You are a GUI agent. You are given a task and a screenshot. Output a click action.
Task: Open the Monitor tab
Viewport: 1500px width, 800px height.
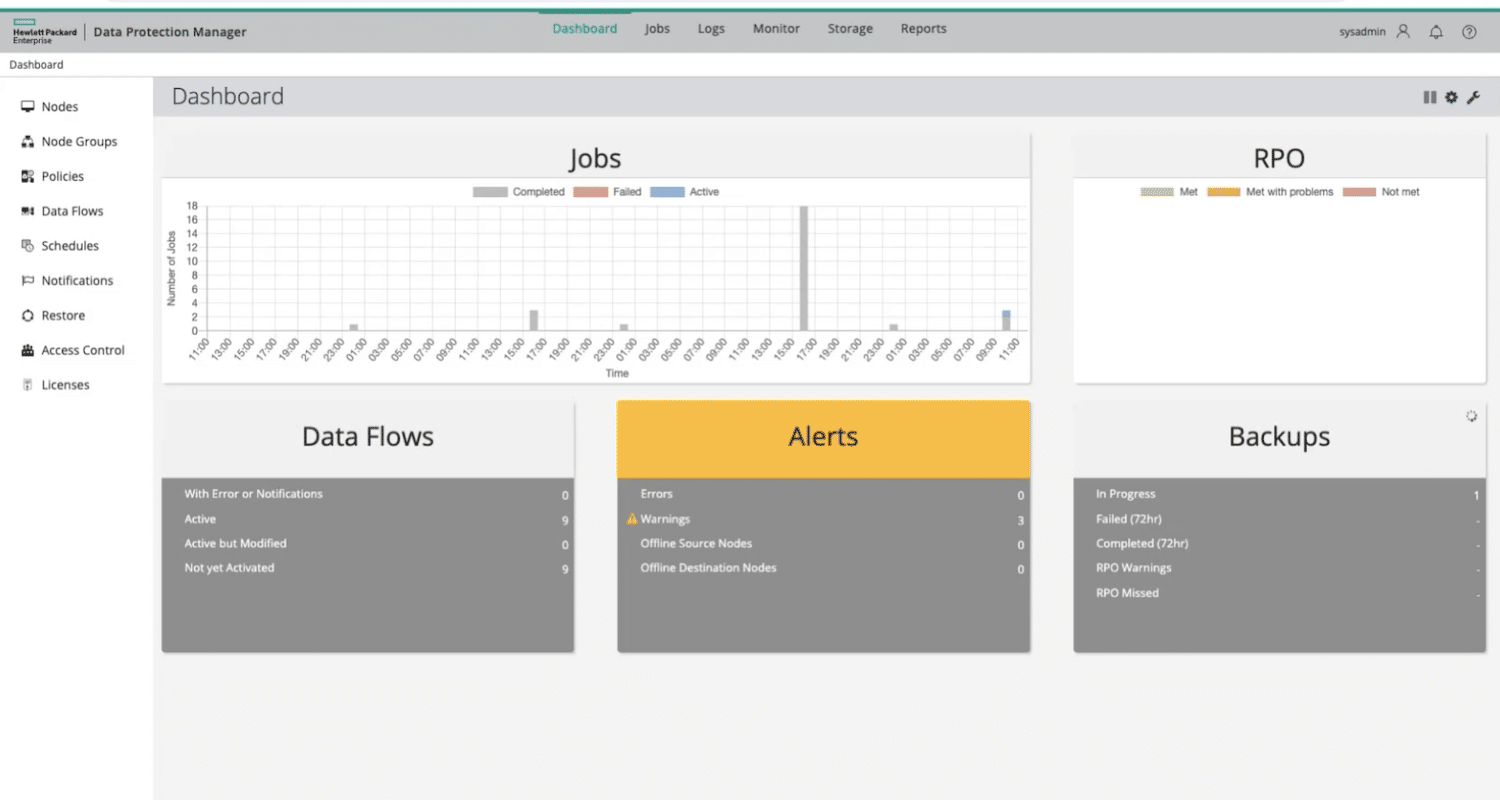[776, 29]
